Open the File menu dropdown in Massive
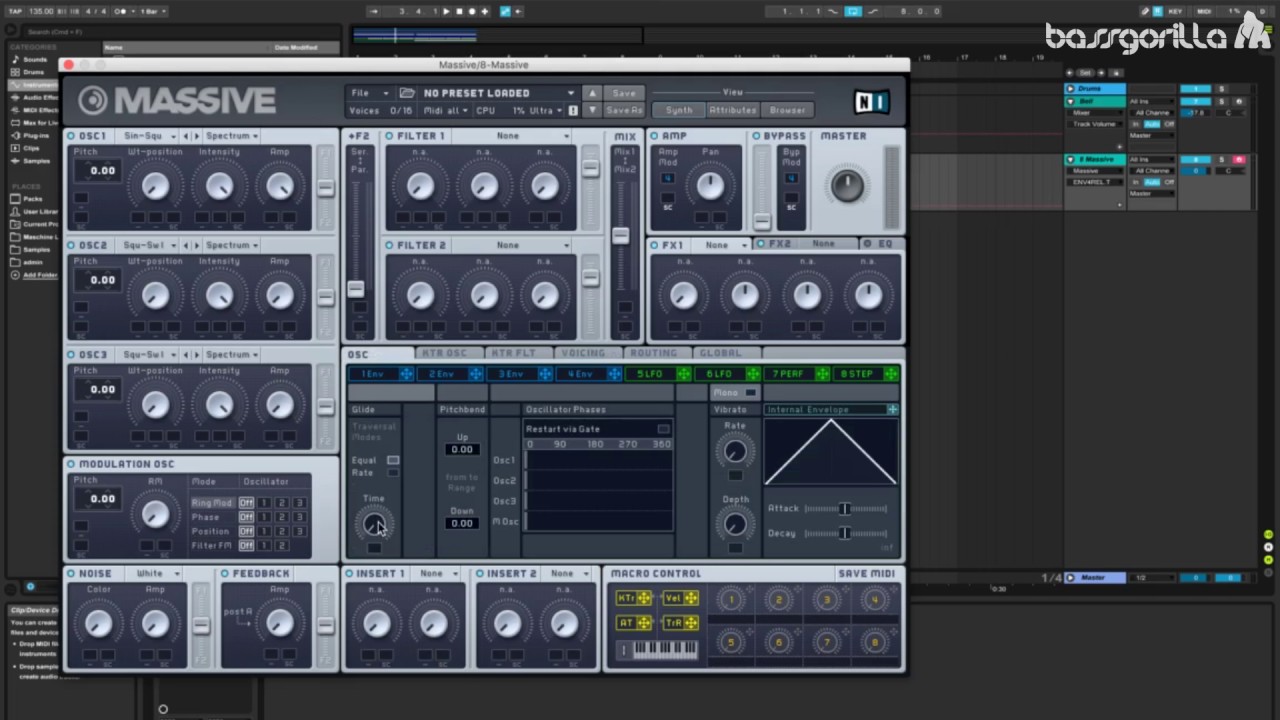 [369, 93]
